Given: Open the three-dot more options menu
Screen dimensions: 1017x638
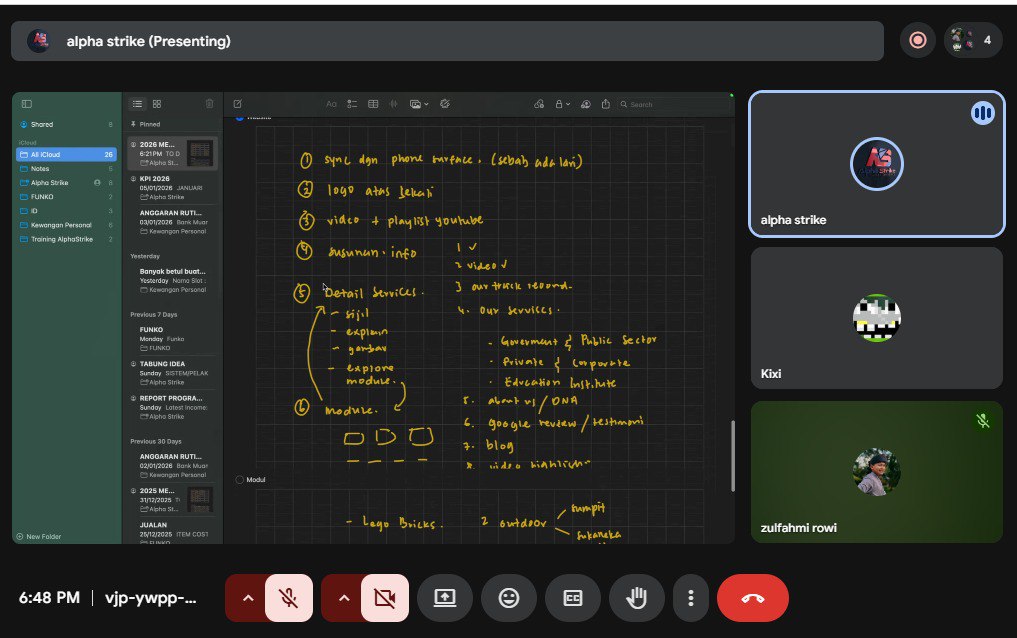Looking at the screenshot, I should 690,598.
